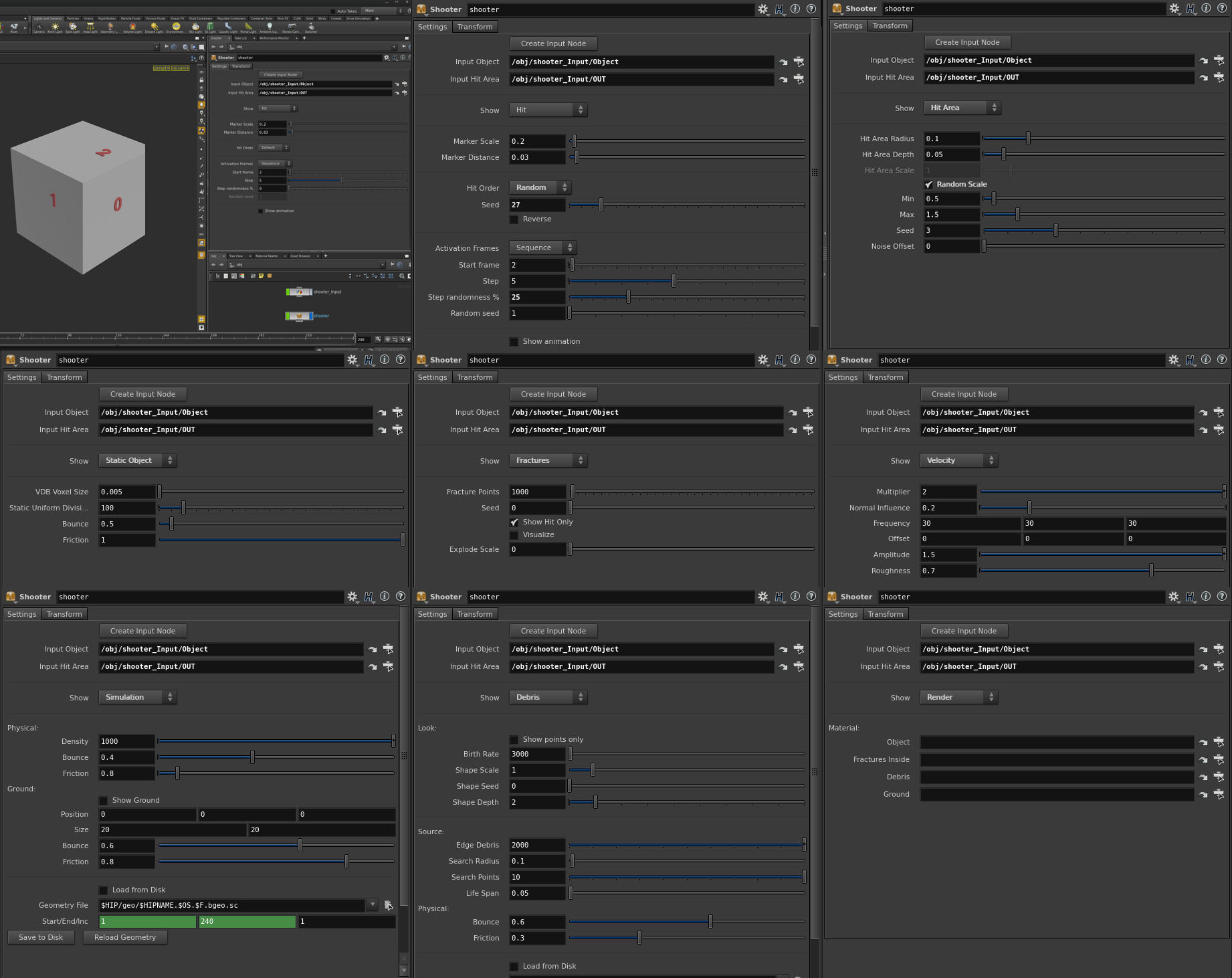Viewport: 1232px width, 978px height.
Task: Click the Reload Geometry button
Action: pyautogui.click(x=125, y=937)
